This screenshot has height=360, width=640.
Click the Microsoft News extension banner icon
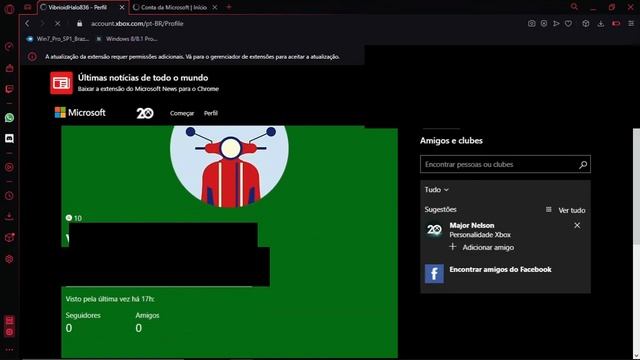[x=61, y=83]
